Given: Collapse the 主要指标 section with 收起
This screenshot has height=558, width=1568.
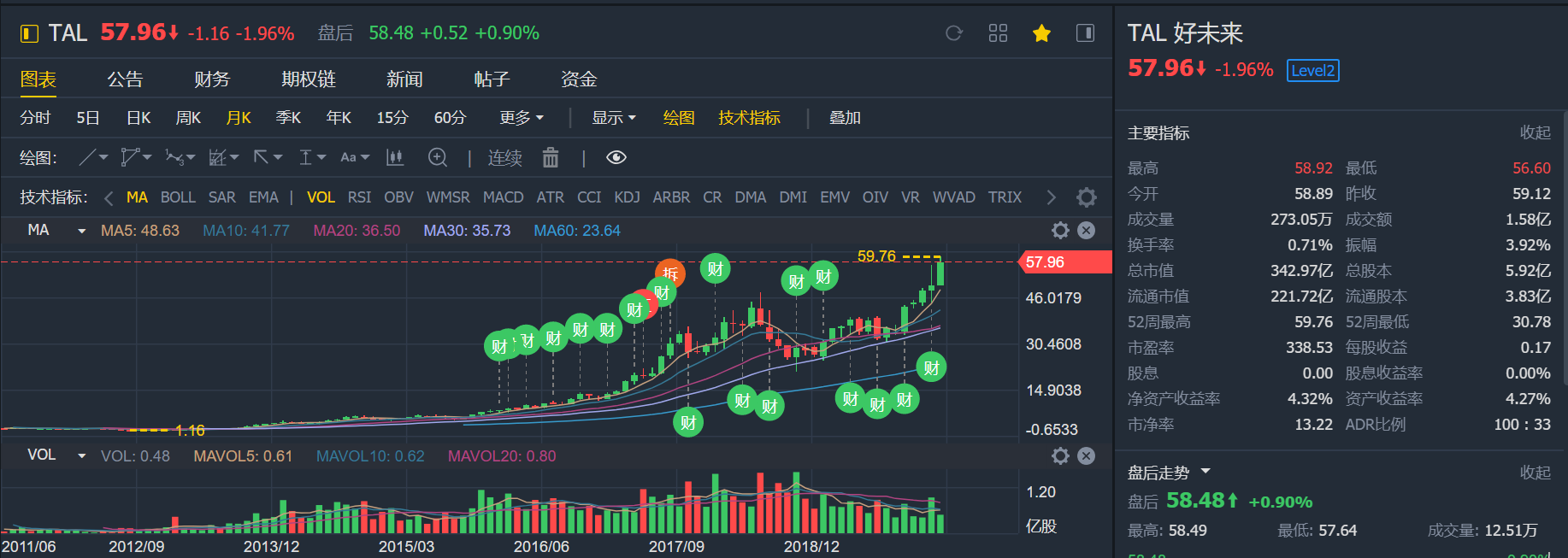Looking at the screenshot, I should click(1535, 132).
